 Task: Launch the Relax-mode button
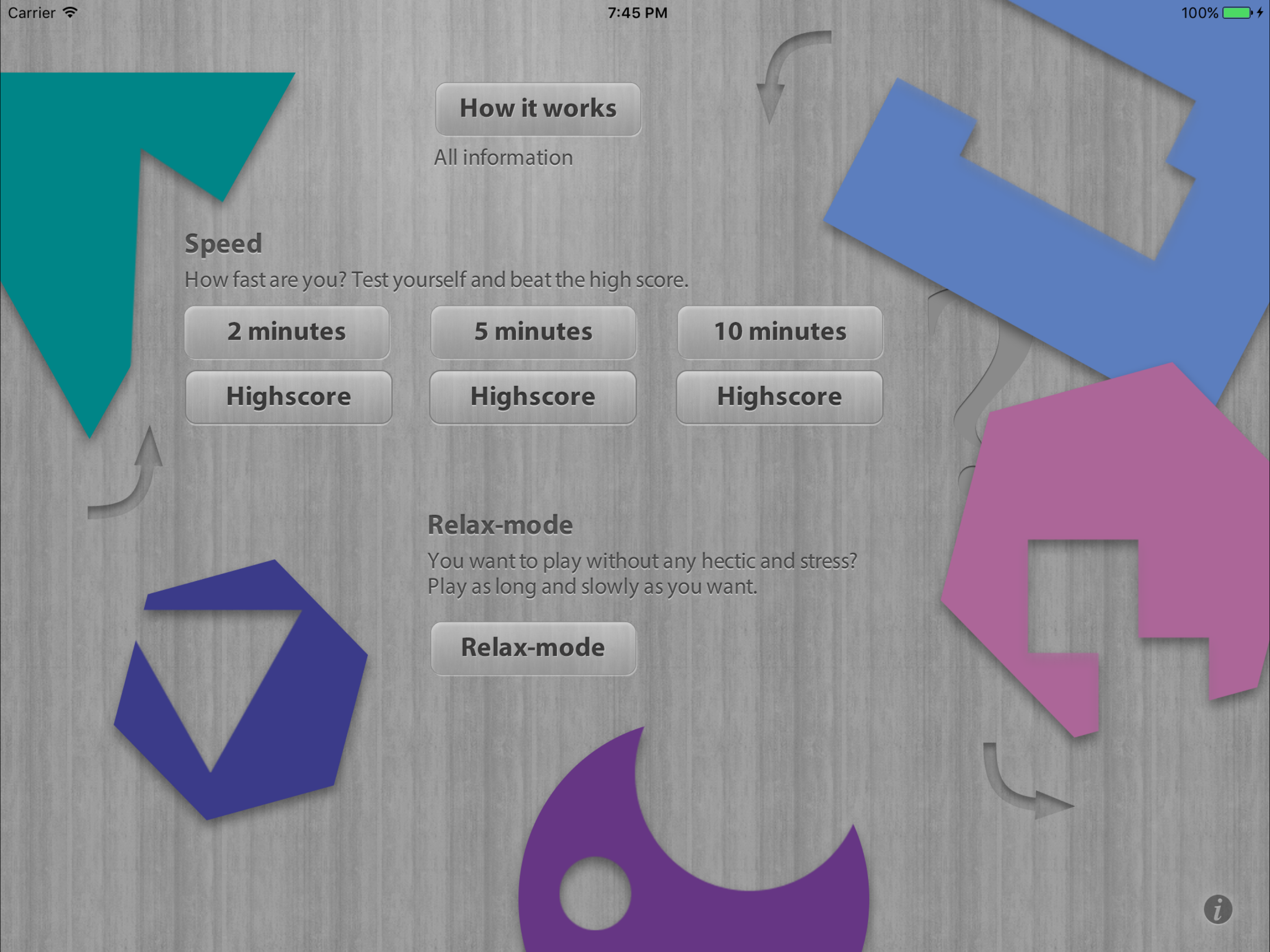pyautogui.click(x=533, y=648)
